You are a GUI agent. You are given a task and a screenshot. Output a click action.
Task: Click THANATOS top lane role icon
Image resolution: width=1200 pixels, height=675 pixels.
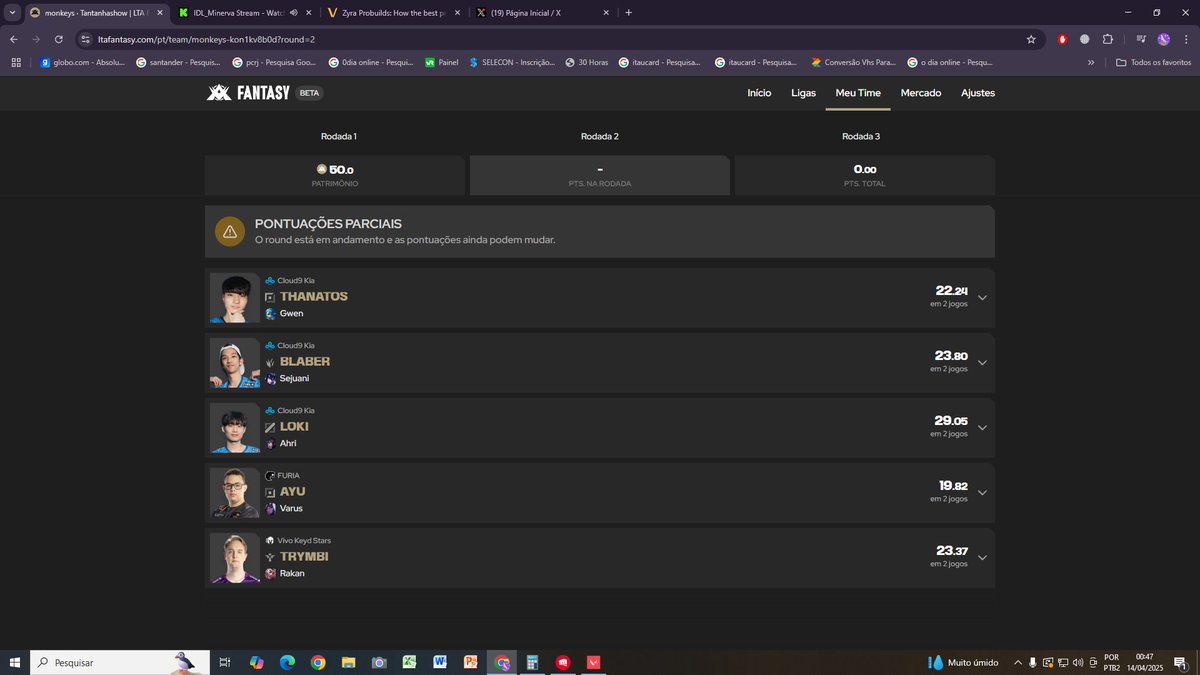tap(270, 297)
